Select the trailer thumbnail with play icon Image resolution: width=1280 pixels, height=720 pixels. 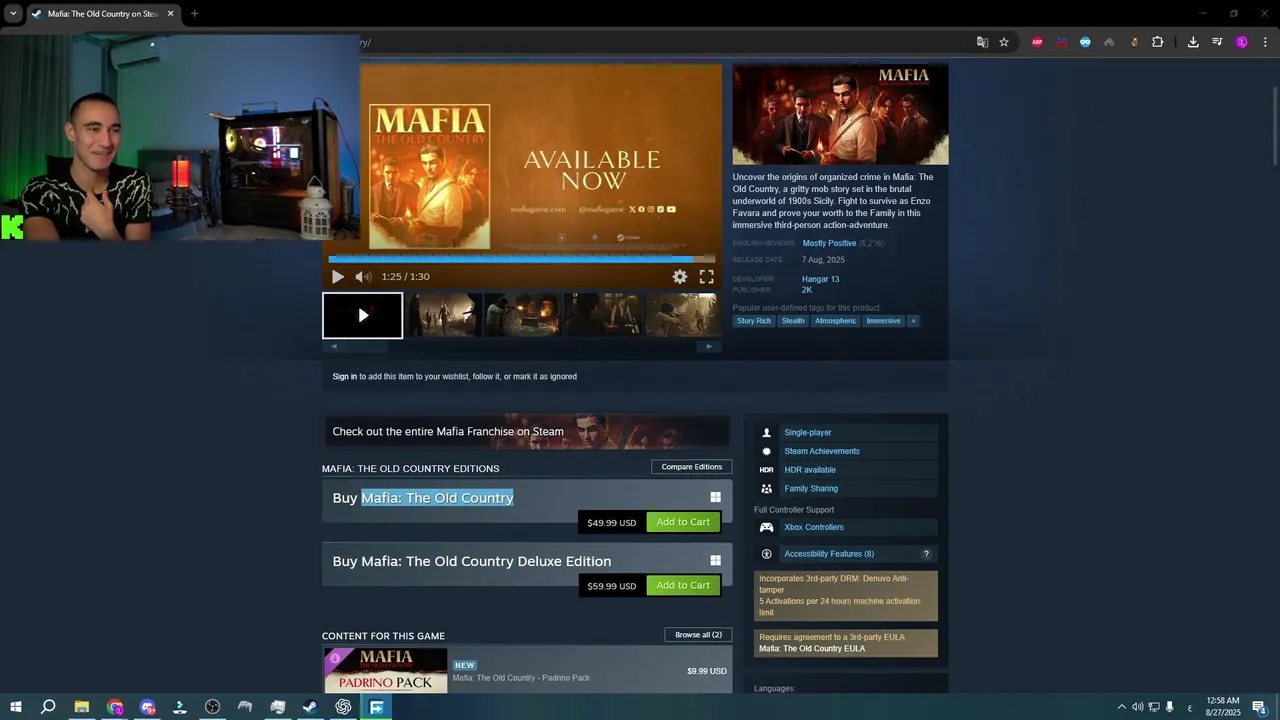(363, 315)
